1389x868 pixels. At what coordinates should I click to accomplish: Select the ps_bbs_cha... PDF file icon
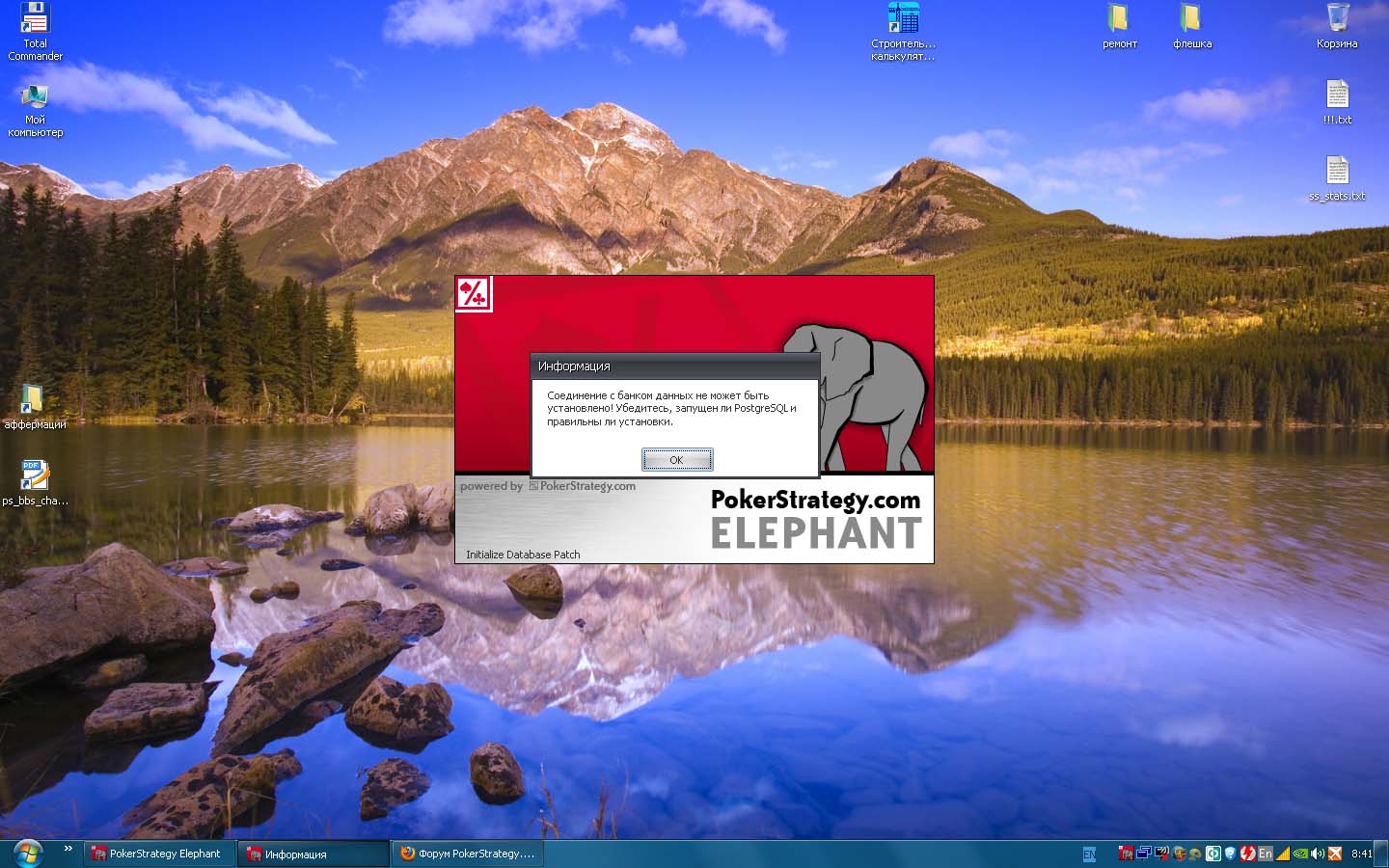click(35, 482)
